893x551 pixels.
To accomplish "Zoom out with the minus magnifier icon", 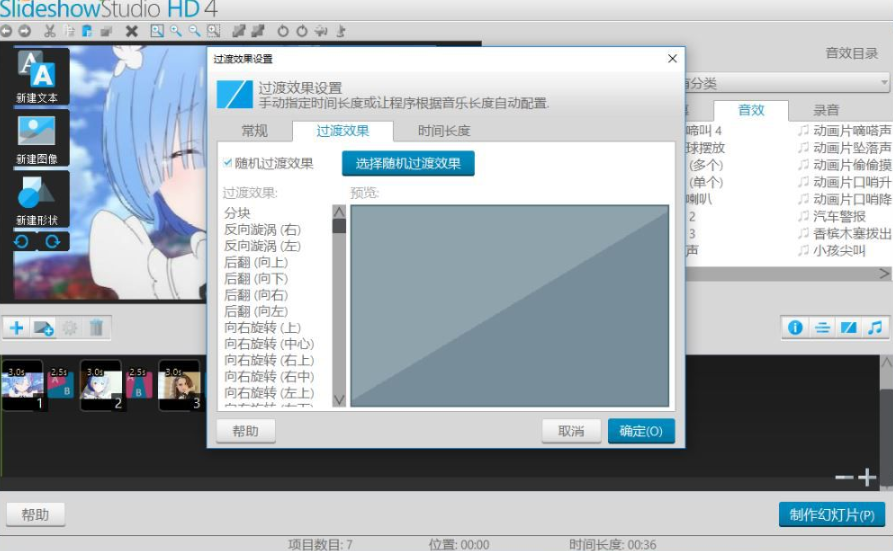I will point(195,31).
